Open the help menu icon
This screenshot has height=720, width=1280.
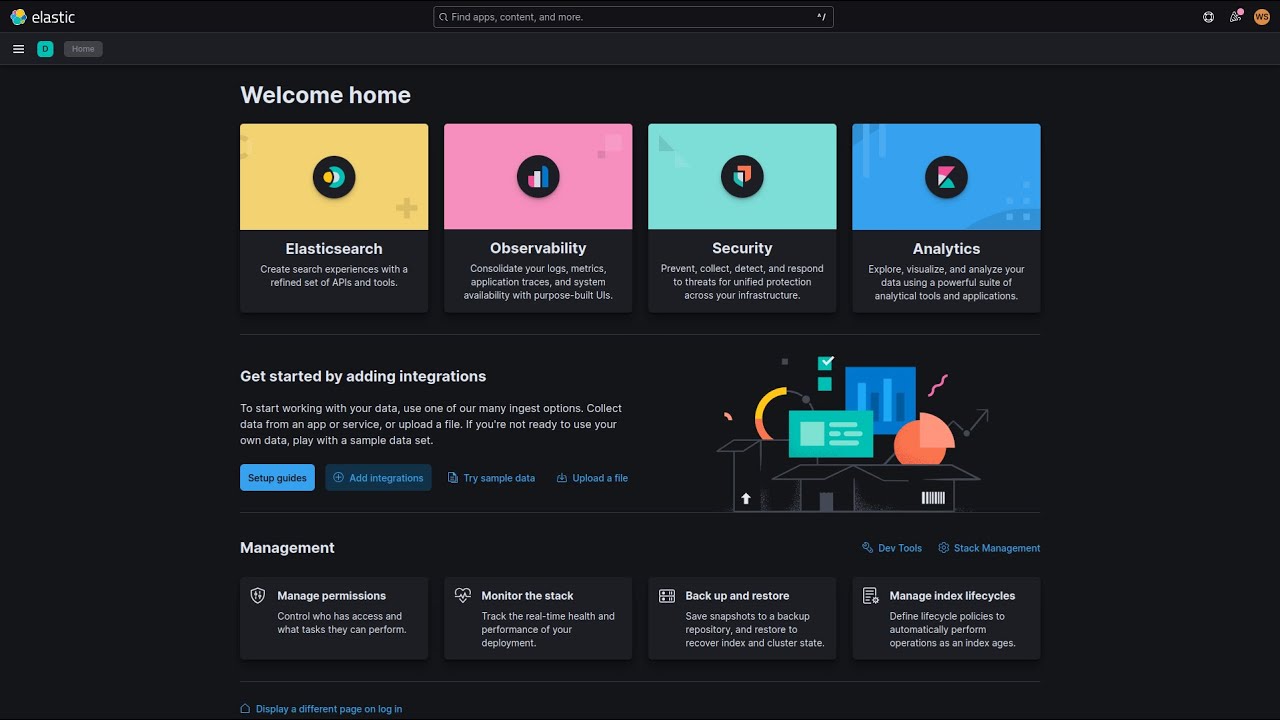click(x=1208, y=17)
